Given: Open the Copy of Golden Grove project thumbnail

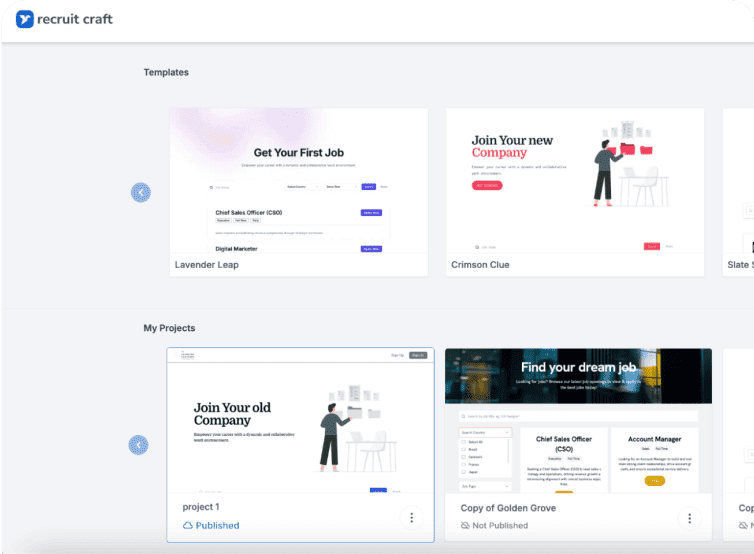Looking at the screenshot, I should (x=578, y=420).
